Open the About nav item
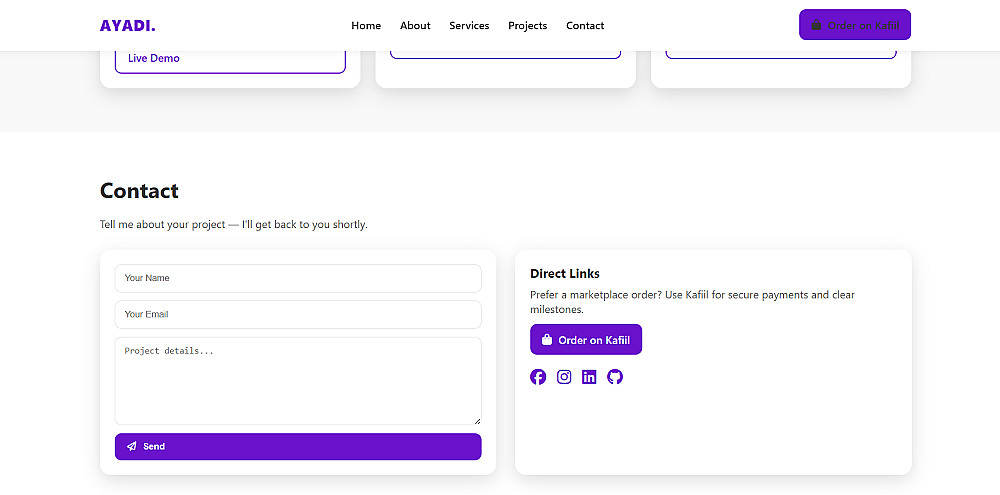Image resolution: width=1000 pixels, height=495 pixels. click(x=415, y=26)
